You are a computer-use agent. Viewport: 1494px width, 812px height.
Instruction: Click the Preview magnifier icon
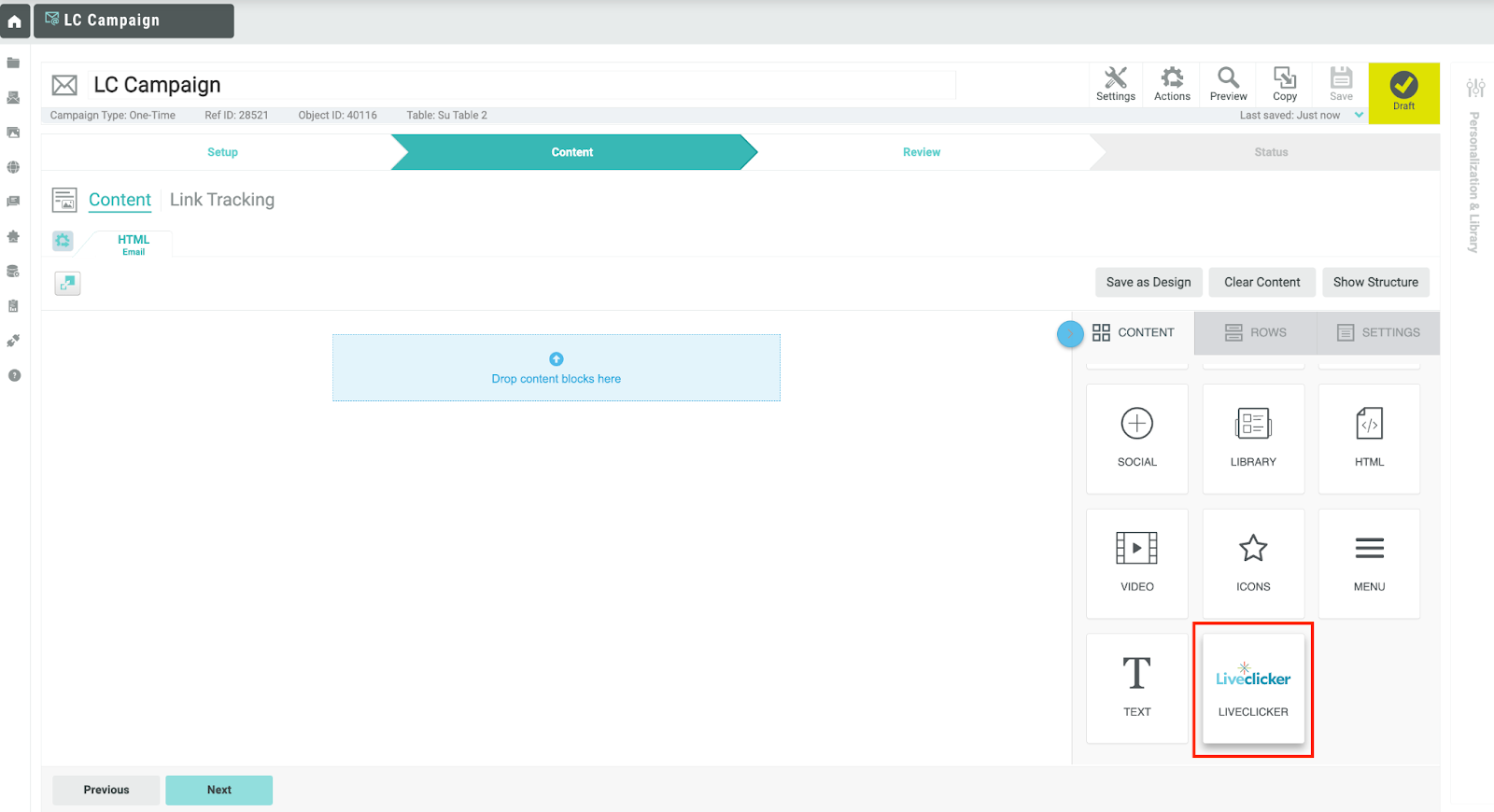coord(1228,83)
